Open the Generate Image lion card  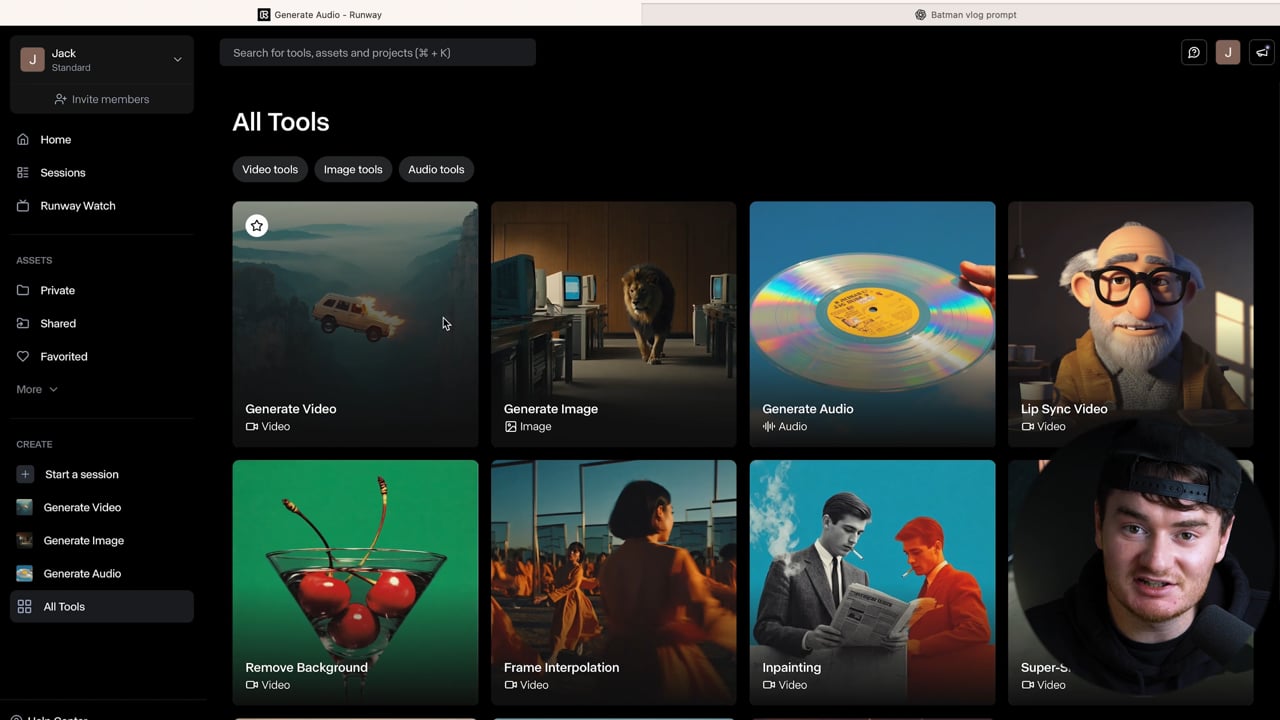click(x=613, y=324)
